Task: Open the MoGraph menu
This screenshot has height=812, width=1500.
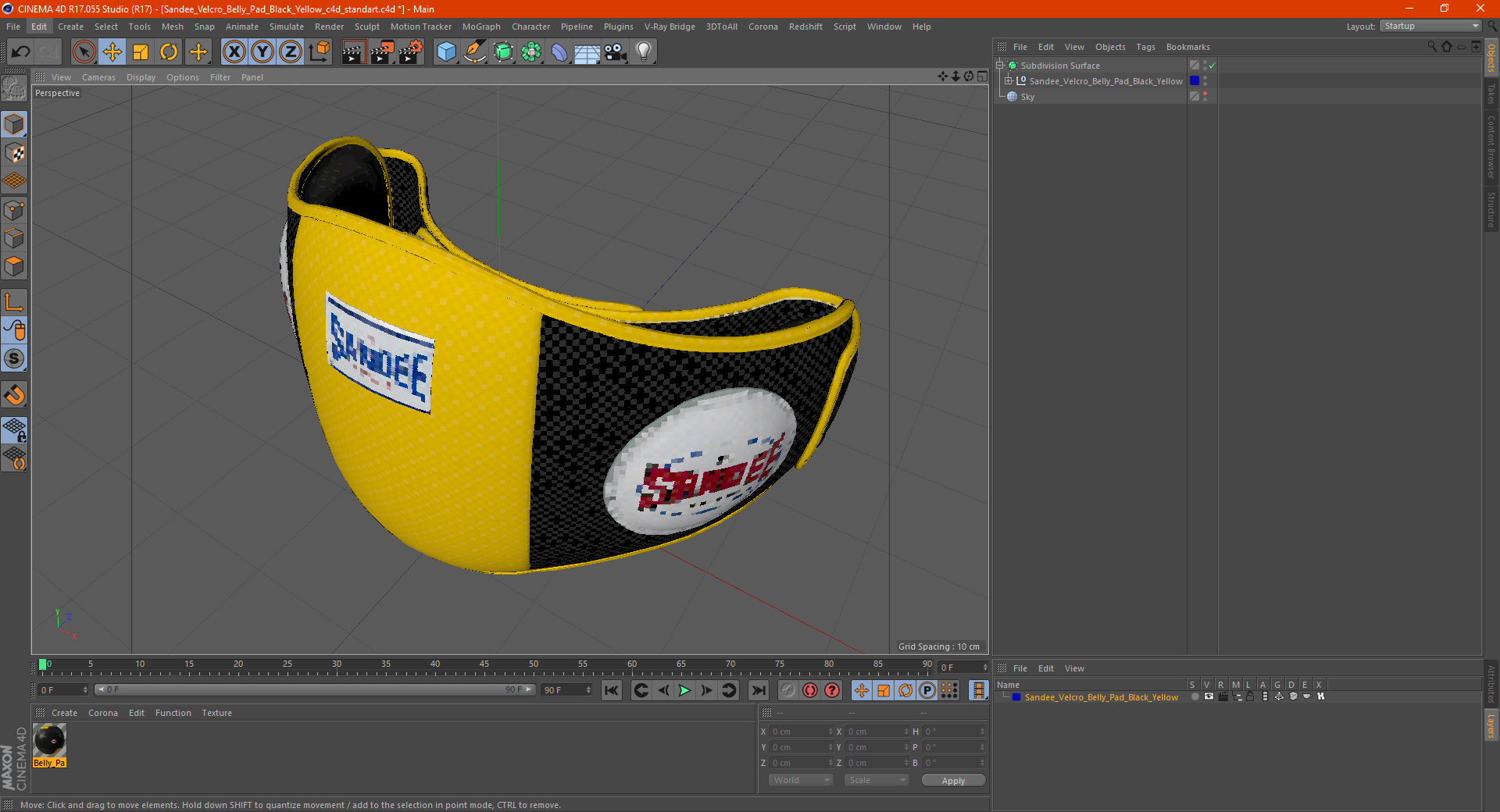Action: pos(481,27)
